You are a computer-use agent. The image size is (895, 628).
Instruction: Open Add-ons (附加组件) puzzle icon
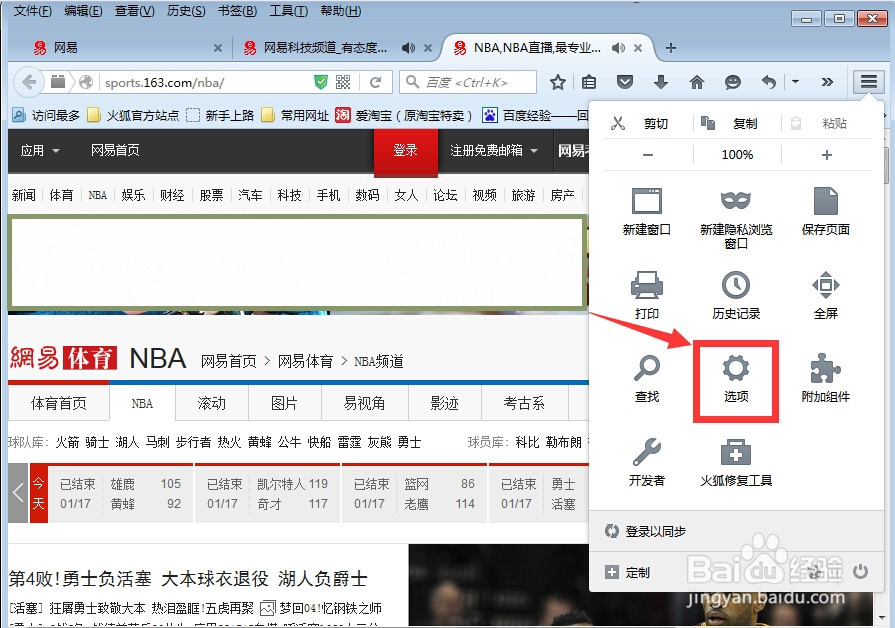coord(825,379)
